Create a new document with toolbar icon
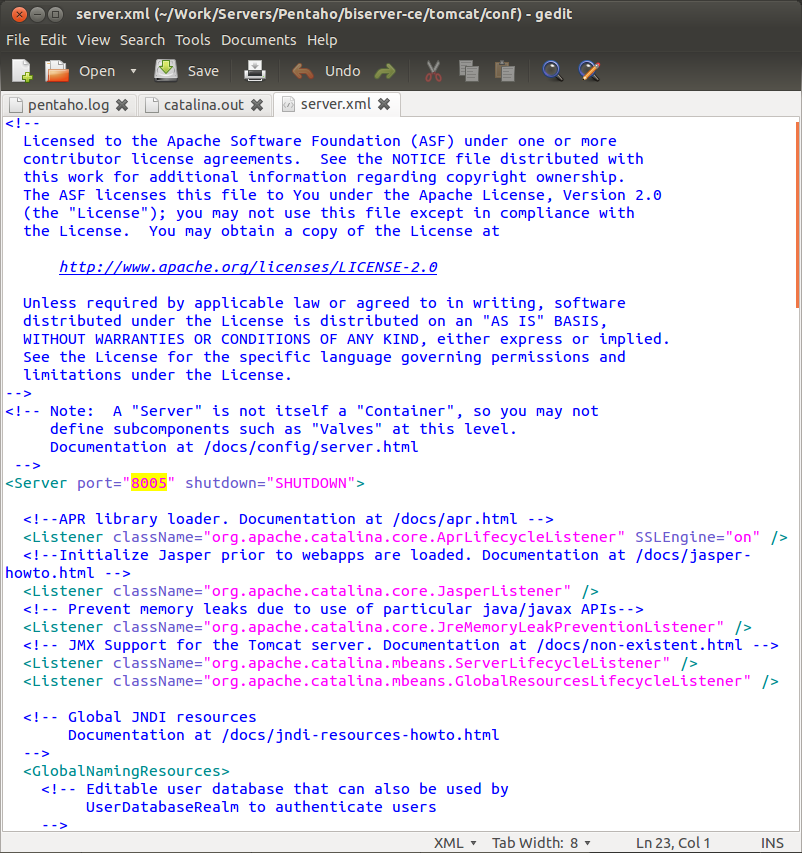 [22, 71]
